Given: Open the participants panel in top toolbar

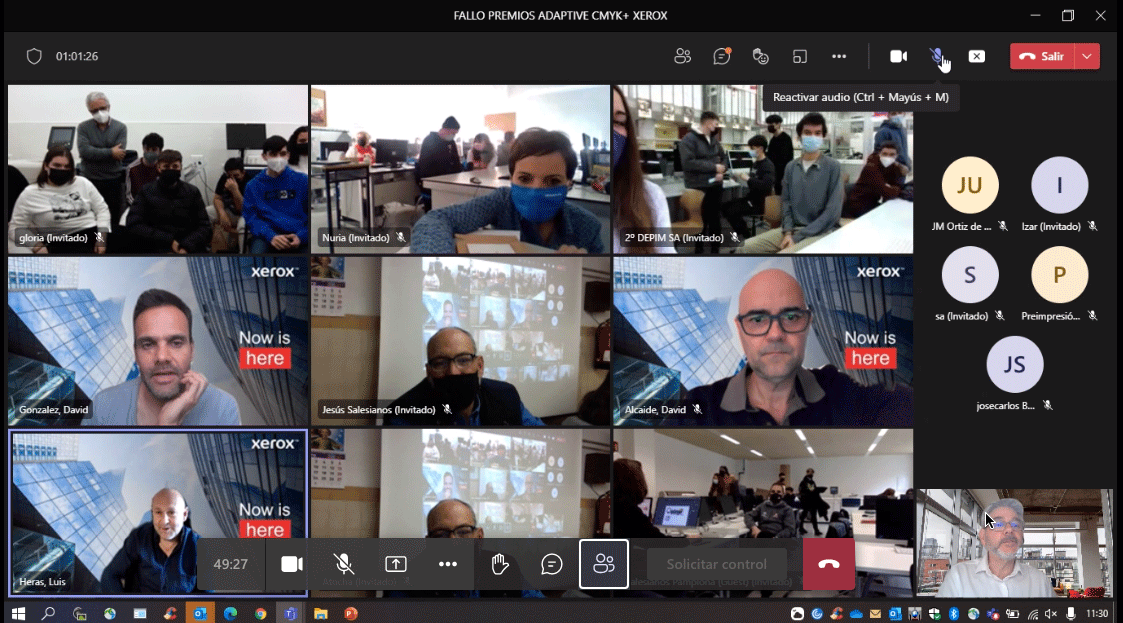Looking at the screenshot, I should click(682, 57).
